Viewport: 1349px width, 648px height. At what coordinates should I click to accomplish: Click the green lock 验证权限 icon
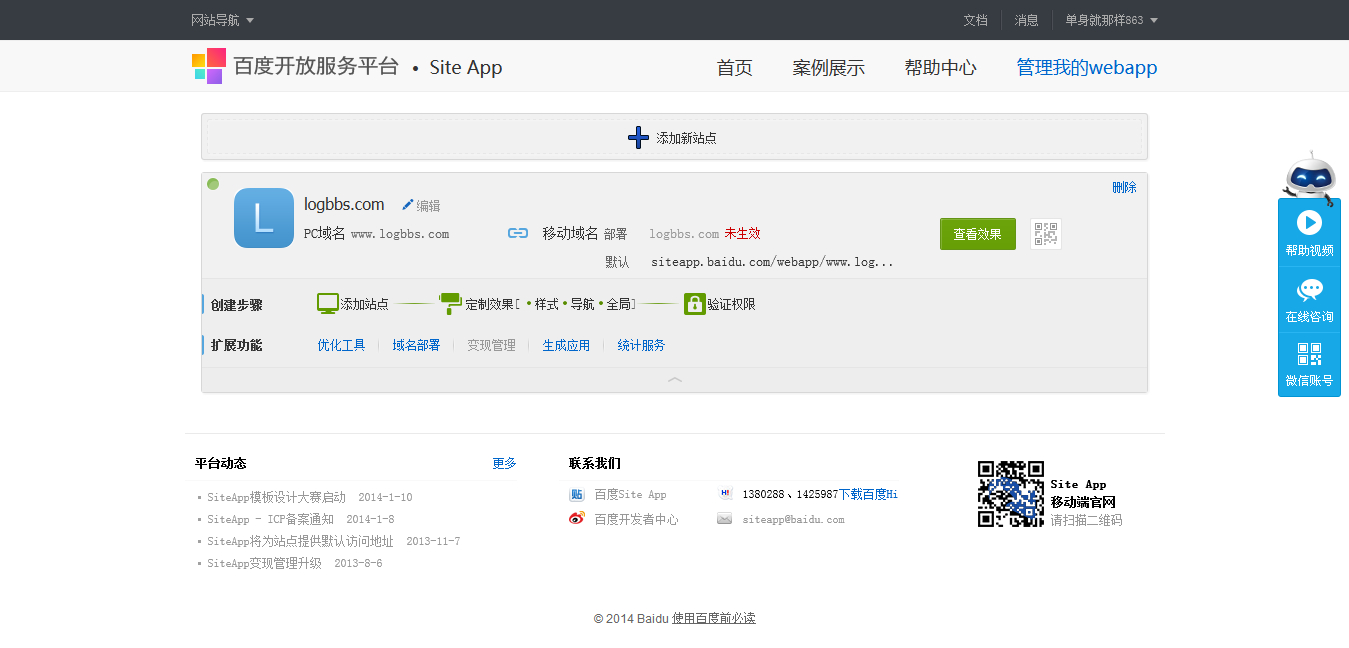695,304
